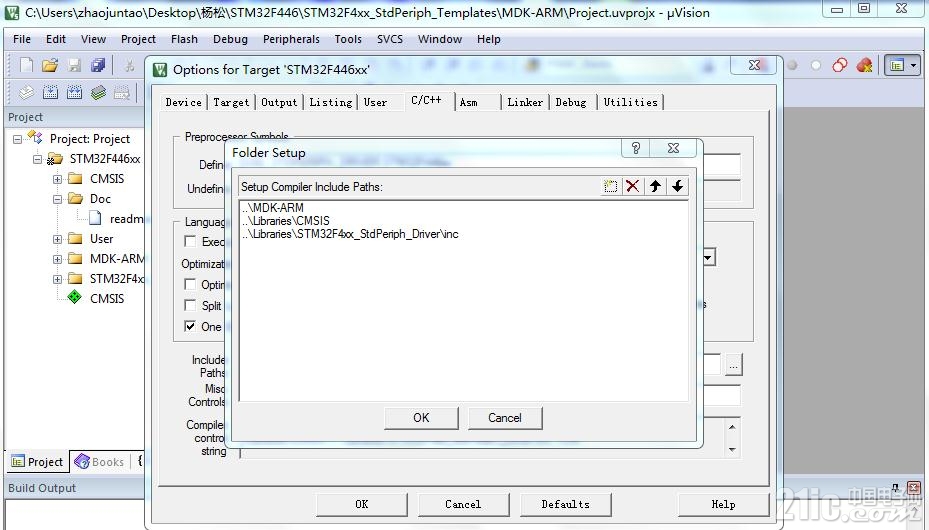929x530 pixels.
Task: Click the Disable All Breakpoints icon
Action: click(x=840, y=65)
